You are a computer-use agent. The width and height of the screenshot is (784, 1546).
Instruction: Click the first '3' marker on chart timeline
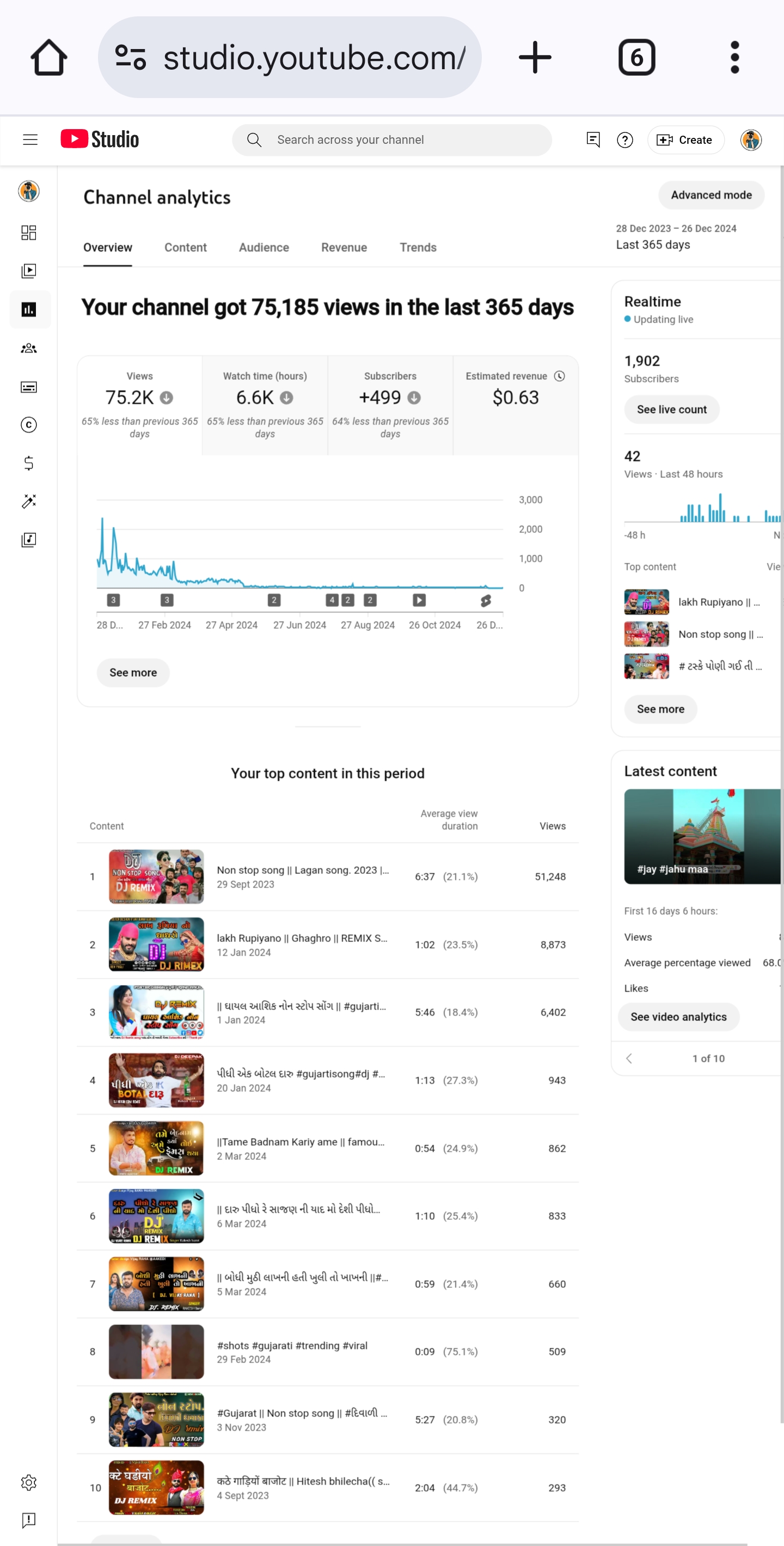113,600
